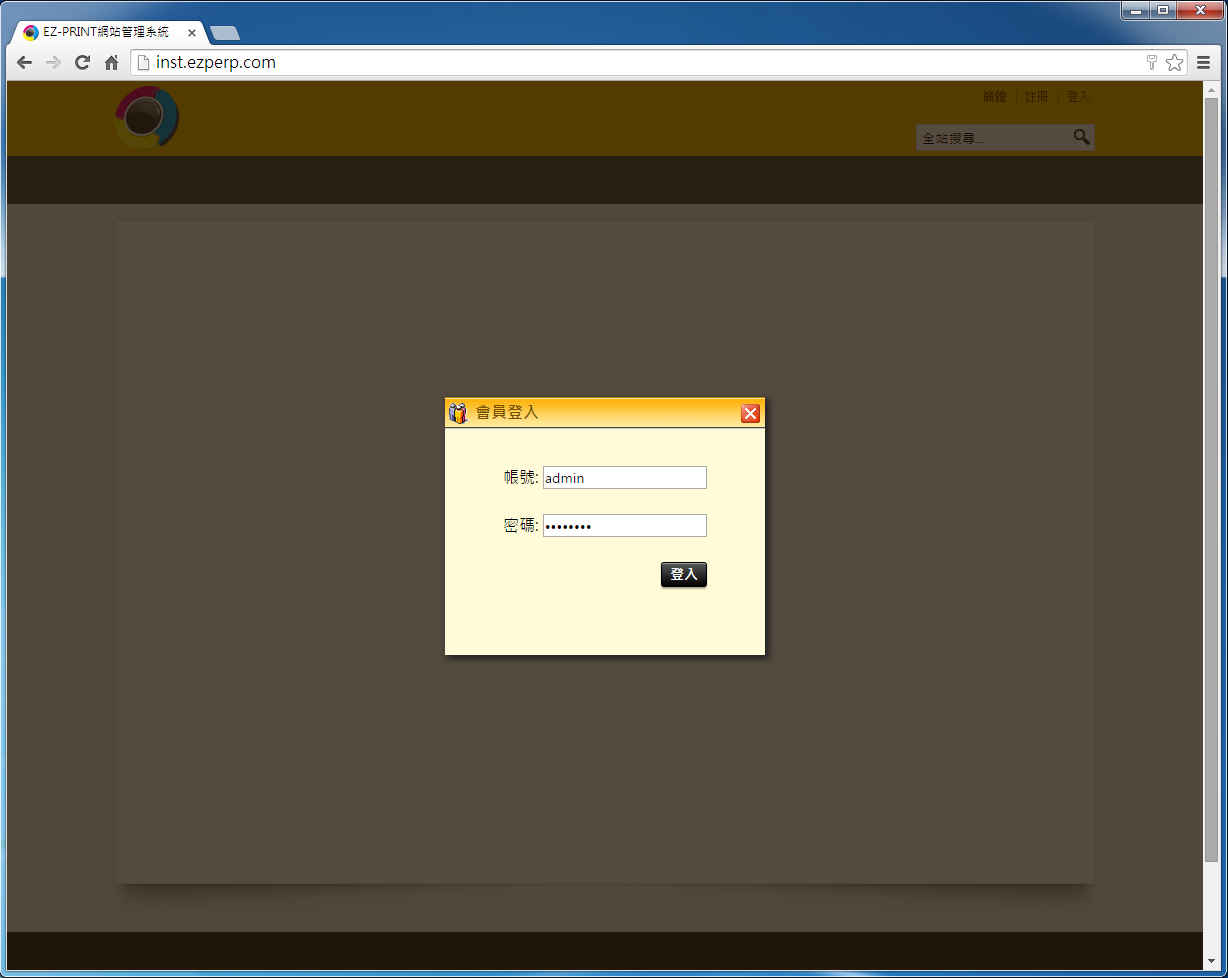Click the browser forward arrow

click(x=54, y=62)
